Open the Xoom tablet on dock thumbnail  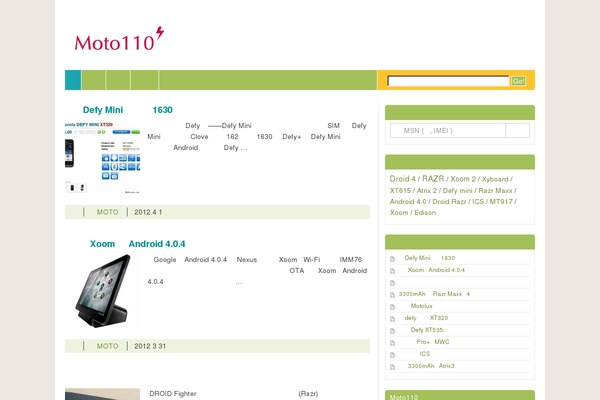[x=103, y=292]
